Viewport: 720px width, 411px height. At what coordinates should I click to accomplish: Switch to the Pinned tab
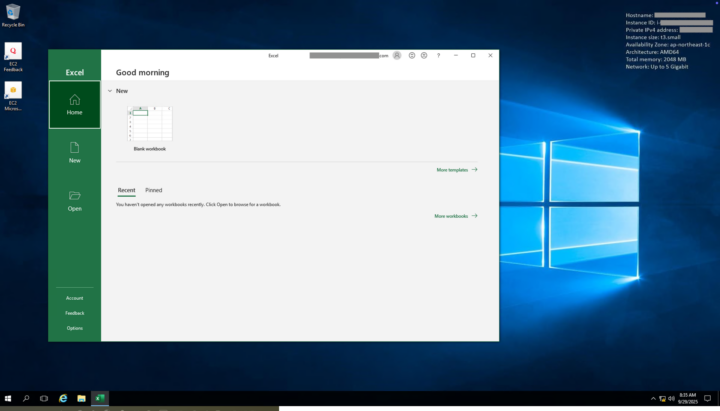pos(153,190)
